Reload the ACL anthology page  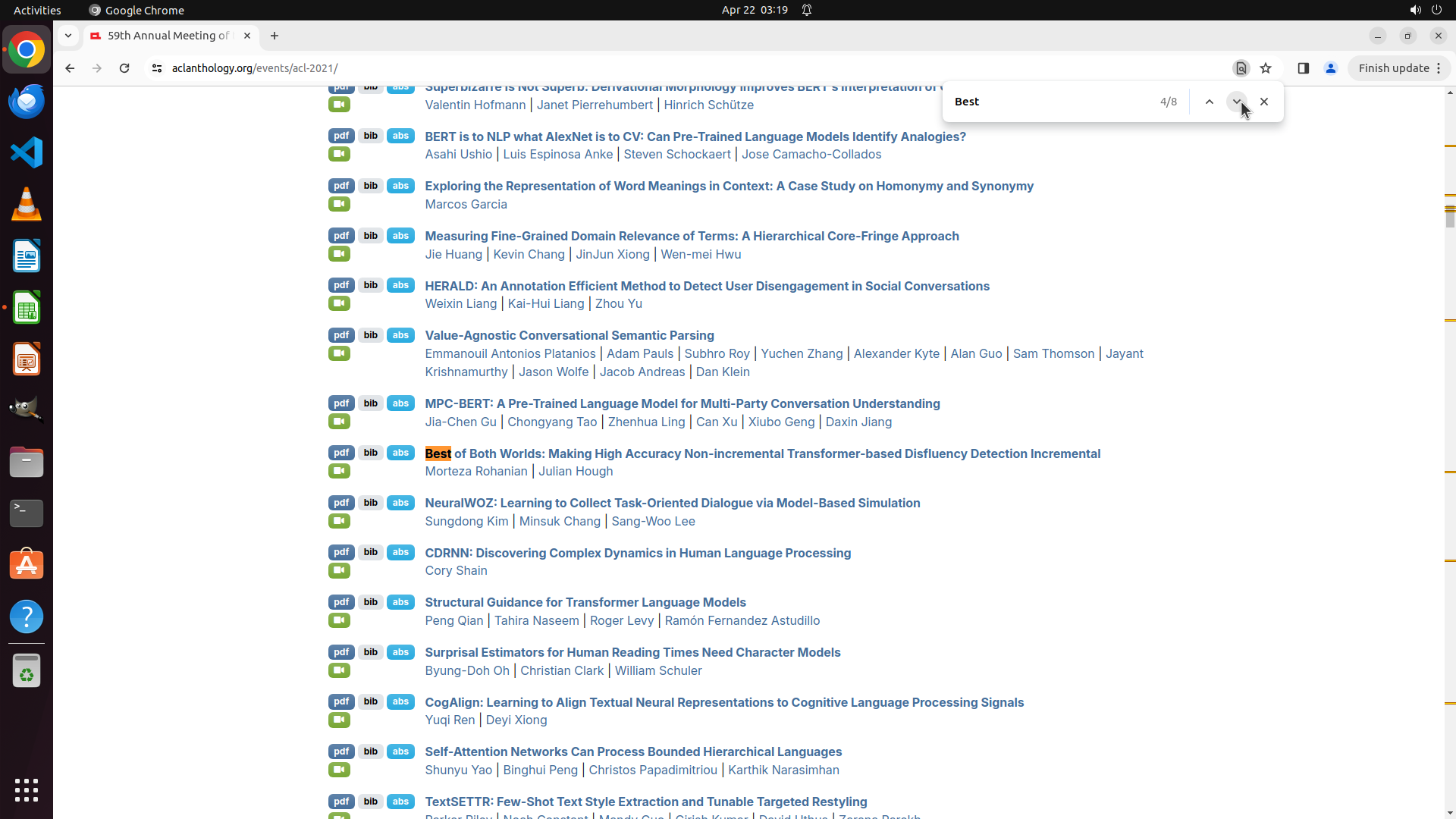pyautogui.click(x=124, y=68)
